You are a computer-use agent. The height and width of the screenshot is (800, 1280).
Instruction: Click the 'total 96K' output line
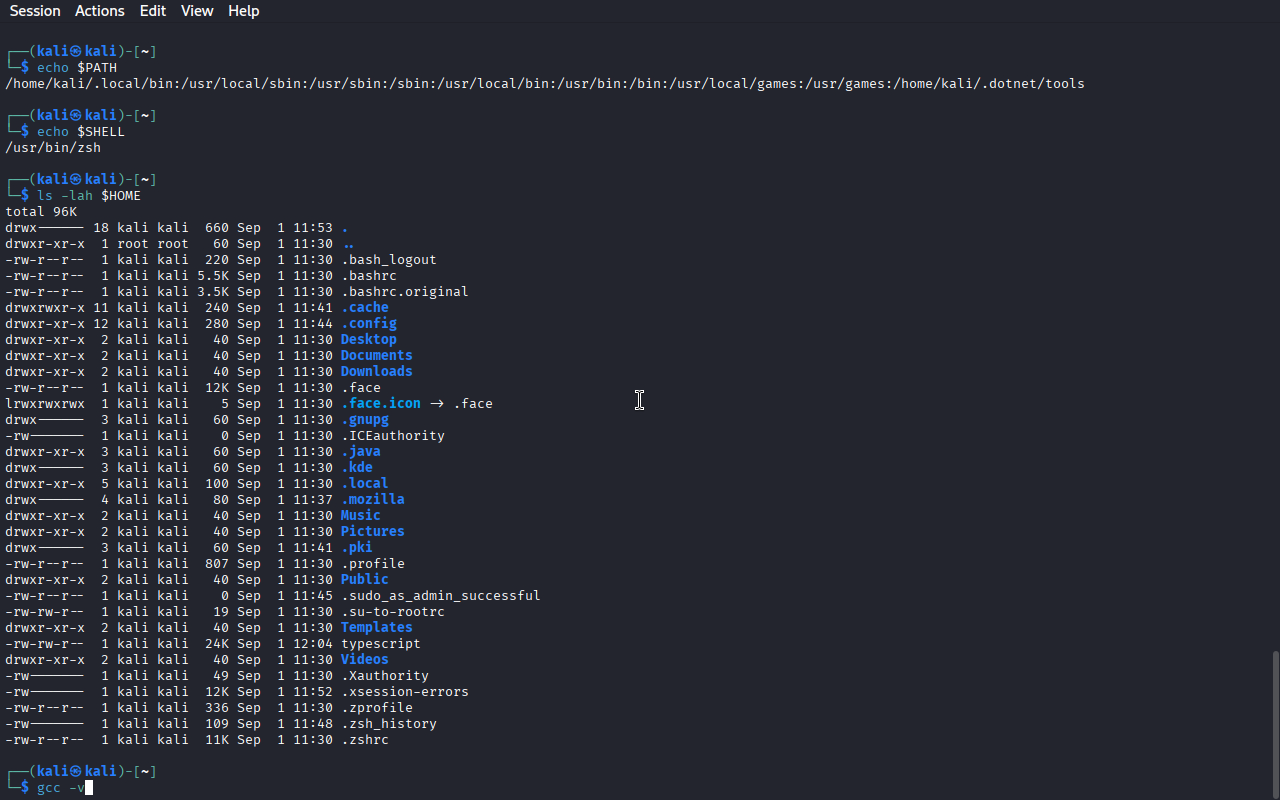tap(41, 212)
